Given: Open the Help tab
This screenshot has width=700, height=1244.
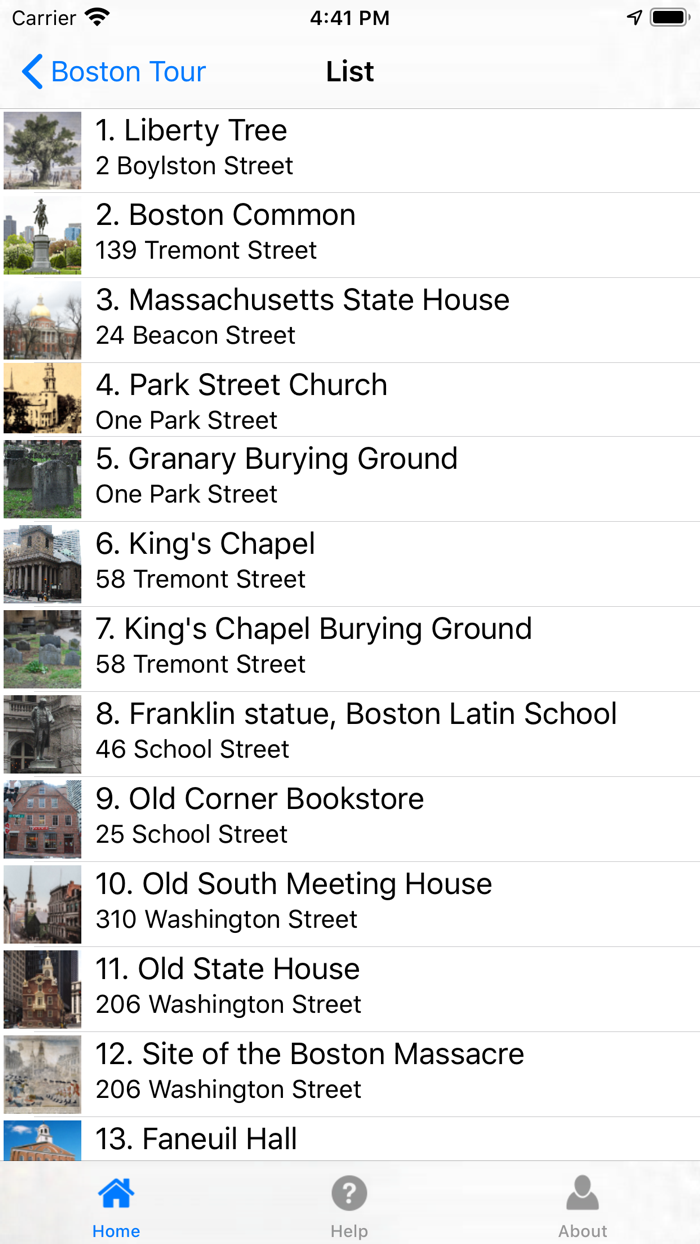Looking at the screenshot, I should 349,1203.
